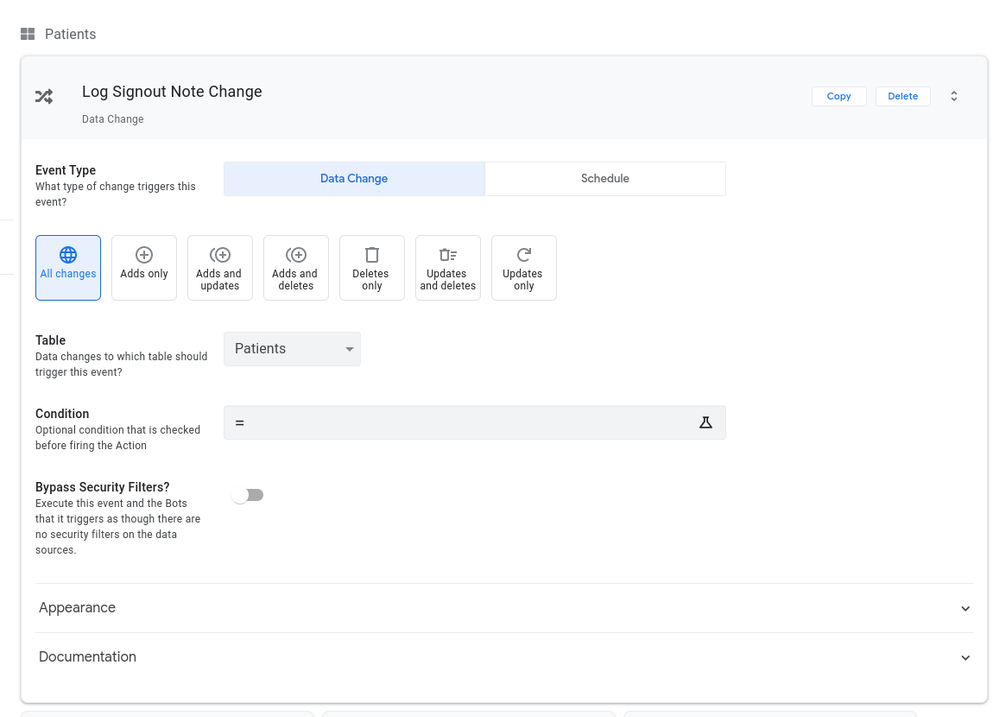
Task: Pick the Deletes only option
Action: tap(371, 268)
